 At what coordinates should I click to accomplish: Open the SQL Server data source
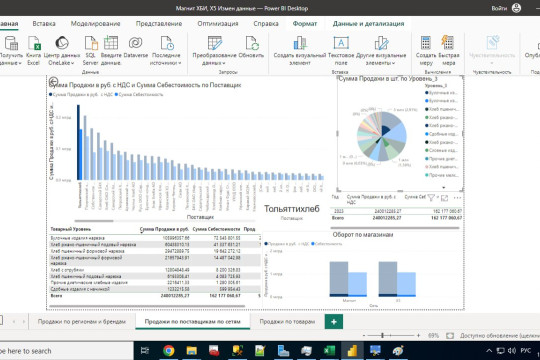point(91,43)
